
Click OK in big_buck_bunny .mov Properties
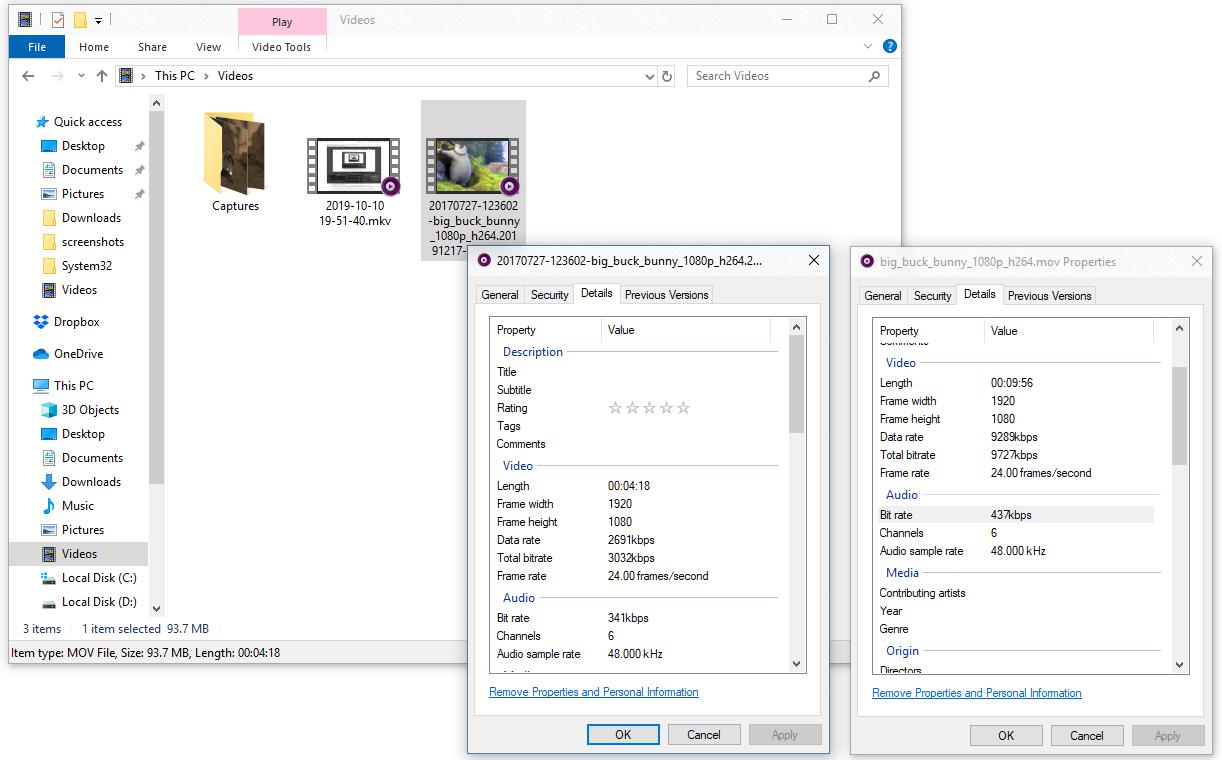pyautogui.click(x=1006, y=735)
